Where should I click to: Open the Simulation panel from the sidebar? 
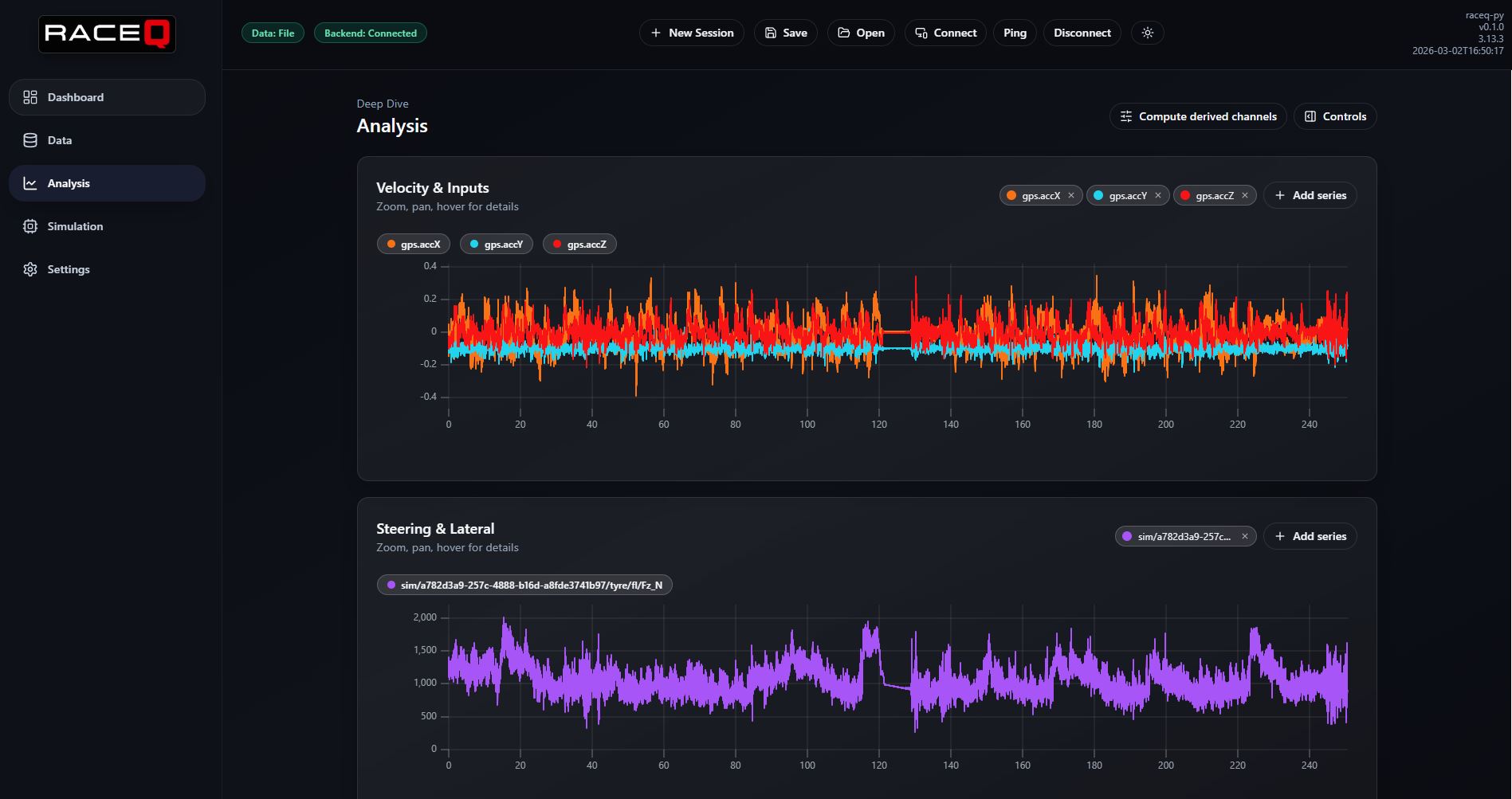75,226
